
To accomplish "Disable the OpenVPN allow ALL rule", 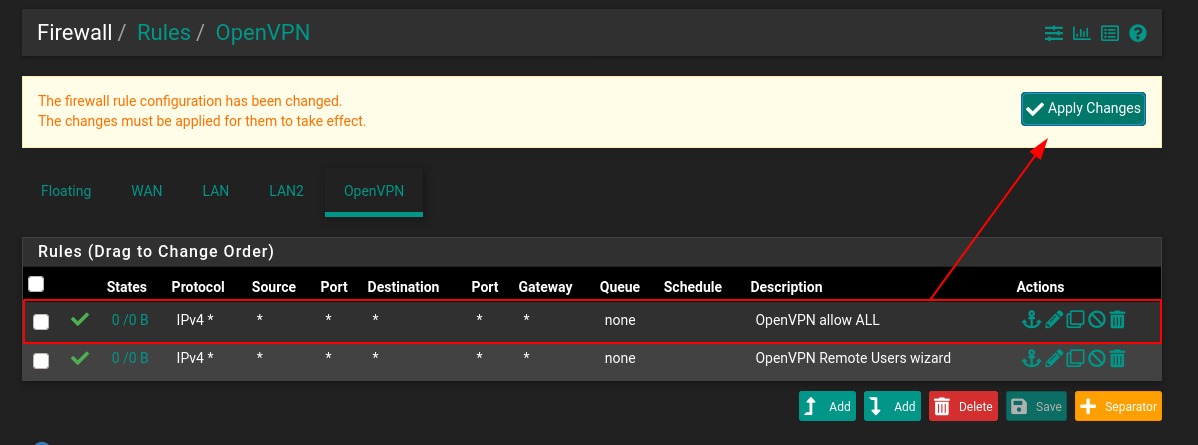I will pos(1096,320).
